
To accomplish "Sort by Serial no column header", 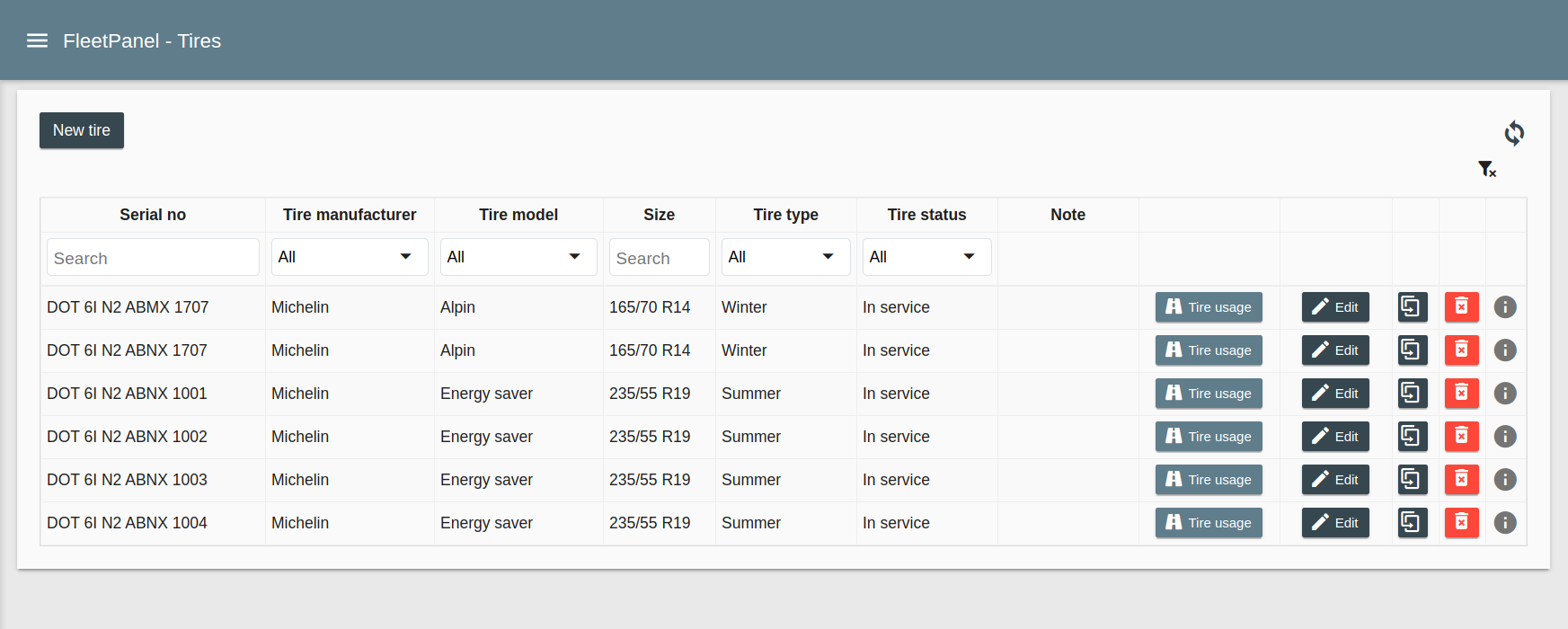I will coord(153,215).
